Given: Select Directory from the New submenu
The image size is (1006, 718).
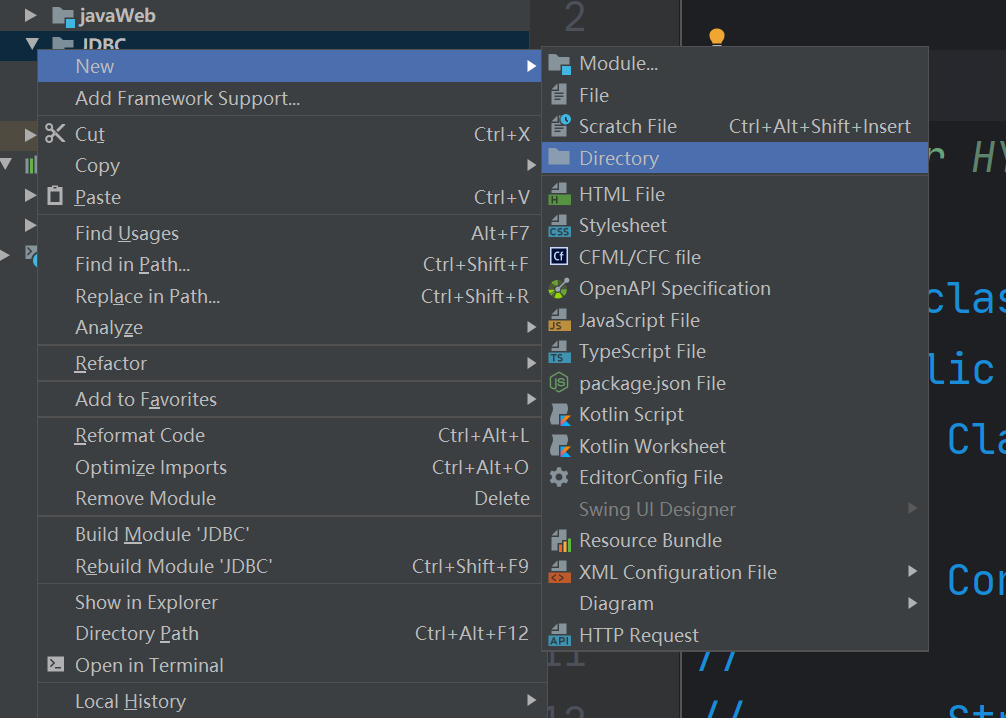Looking at the screenshot, I should coord(619,158).
